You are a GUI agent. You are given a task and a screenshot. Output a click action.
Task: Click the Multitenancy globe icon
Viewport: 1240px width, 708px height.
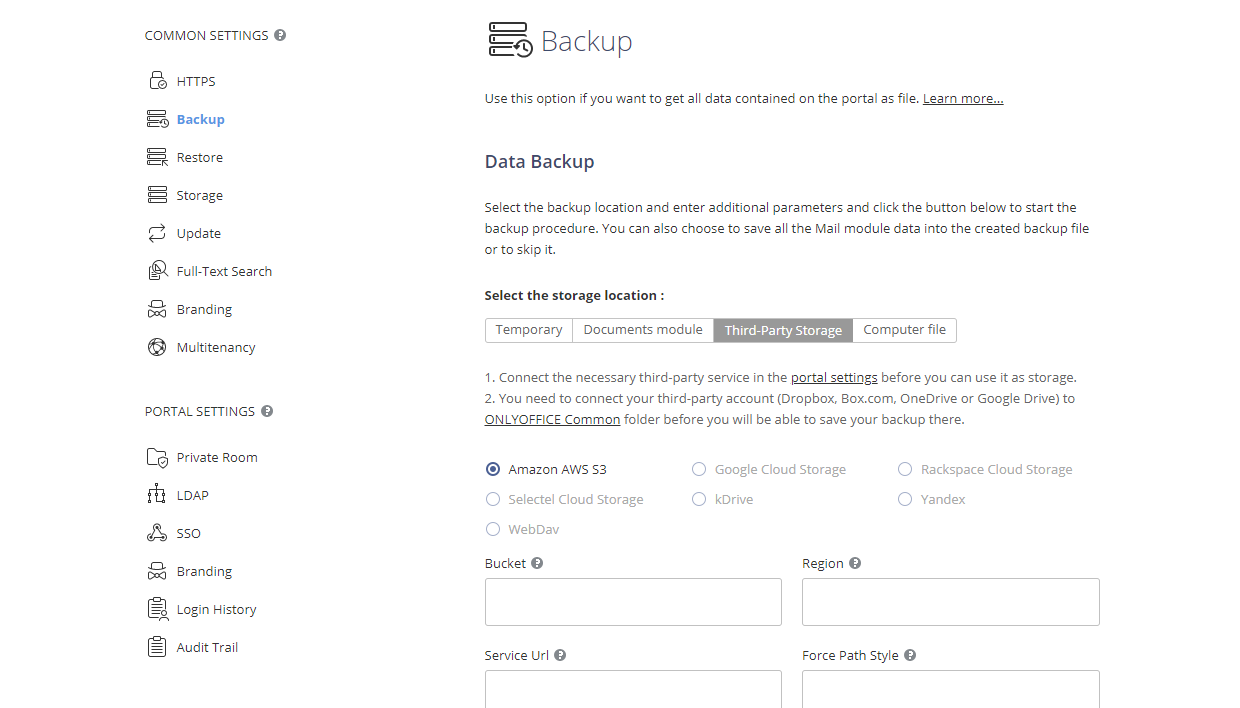pyautogui.click(x=157, y=346)
